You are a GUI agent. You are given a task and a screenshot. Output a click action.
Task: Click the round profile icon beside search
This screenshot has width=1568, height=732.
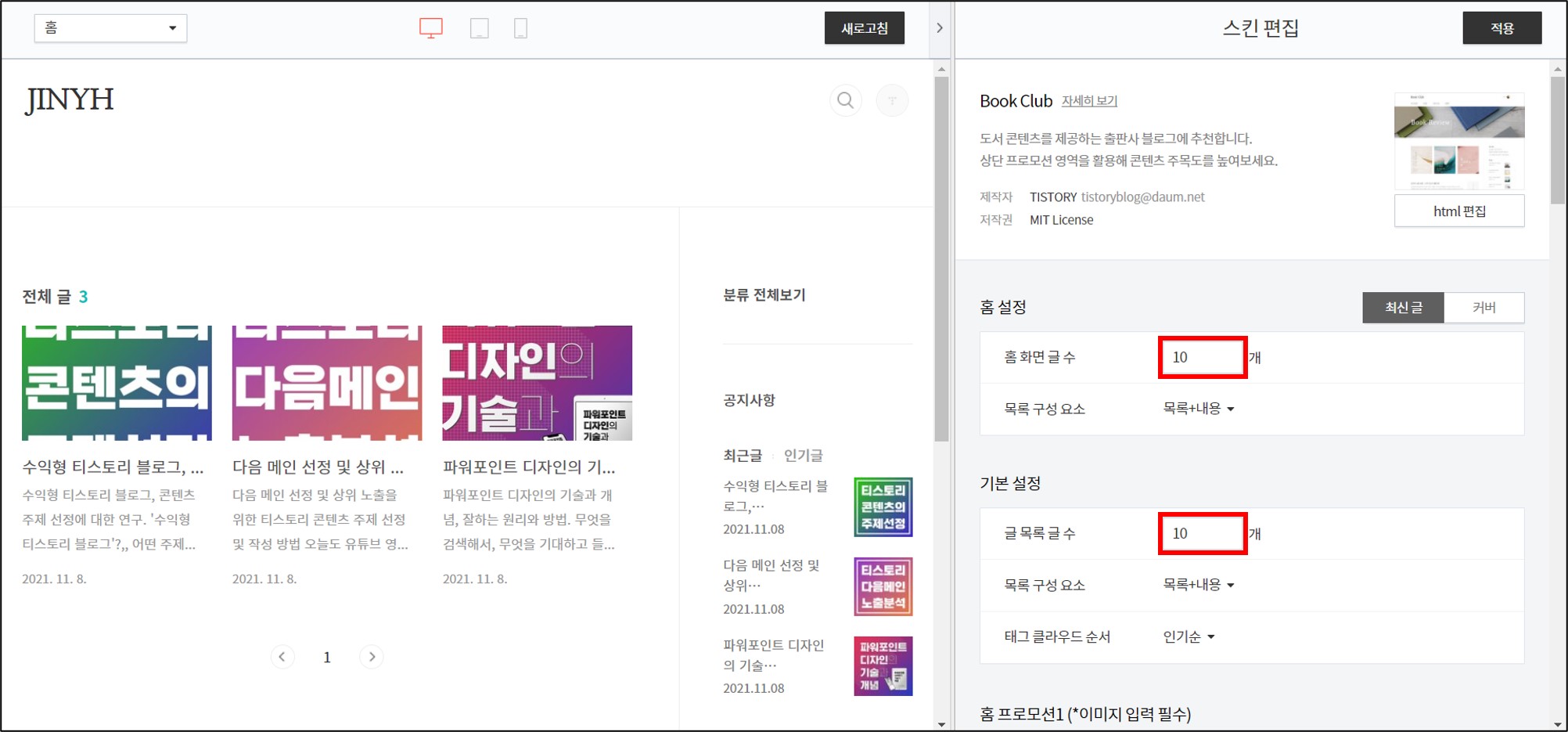(892, 100)
